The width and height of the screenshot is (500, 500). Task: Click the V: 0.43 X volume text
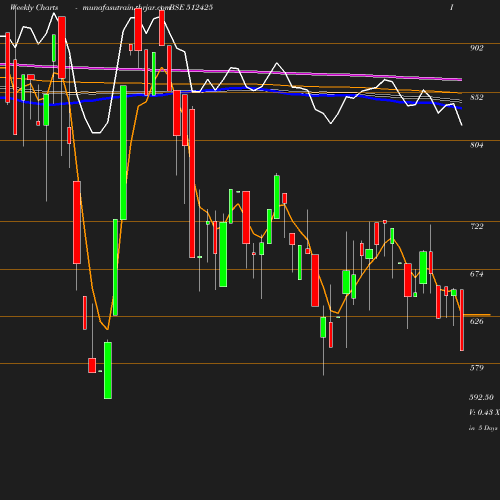(x=484, y=412)
